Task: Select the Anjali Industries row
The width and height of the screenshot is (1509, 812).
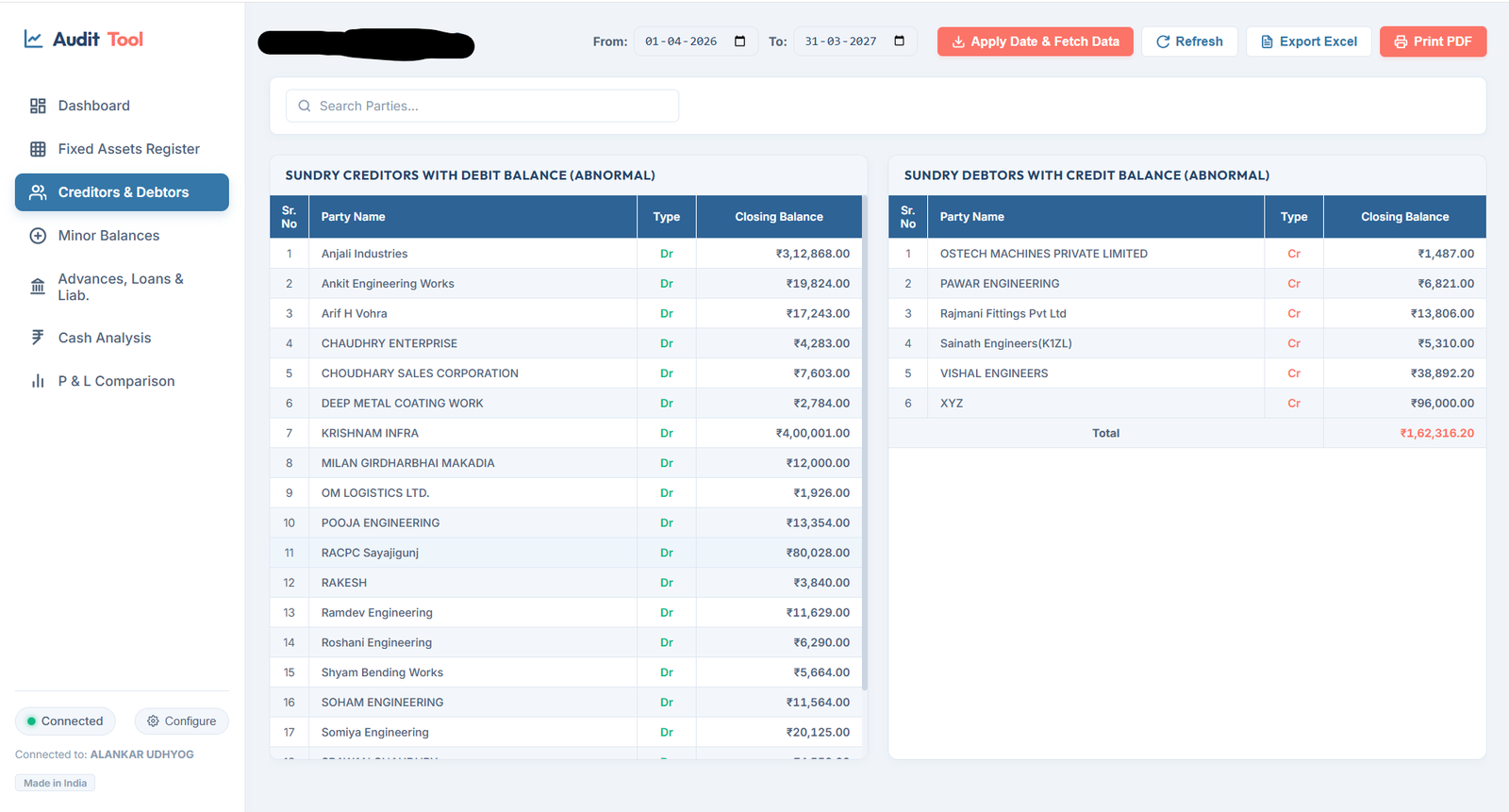Action: [x=566, y=254]
